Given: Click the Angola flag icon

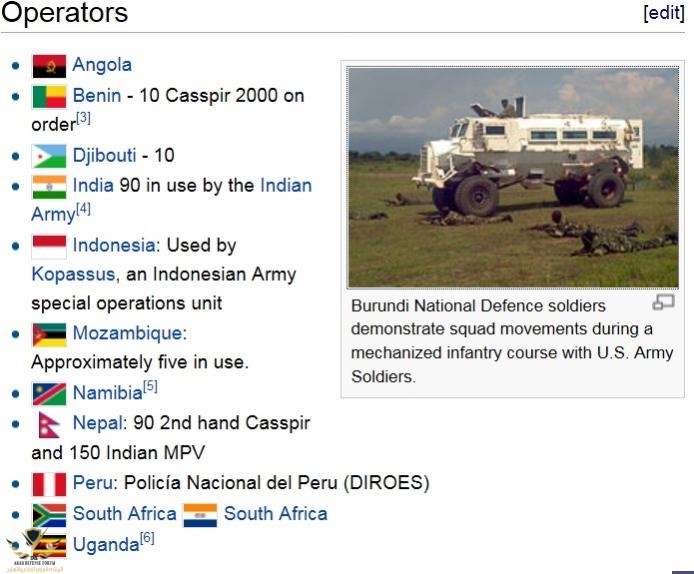Looking at the screenshot, I should (x=49, y=66).
